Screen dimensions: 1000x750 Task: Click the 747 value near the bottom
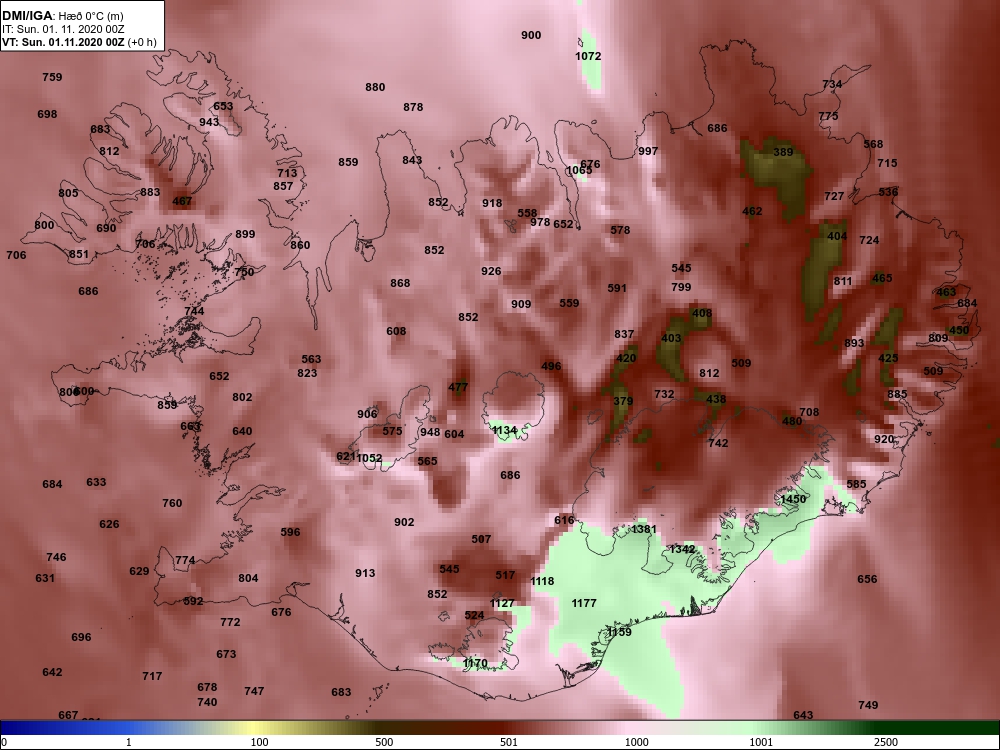coord(254,691)
